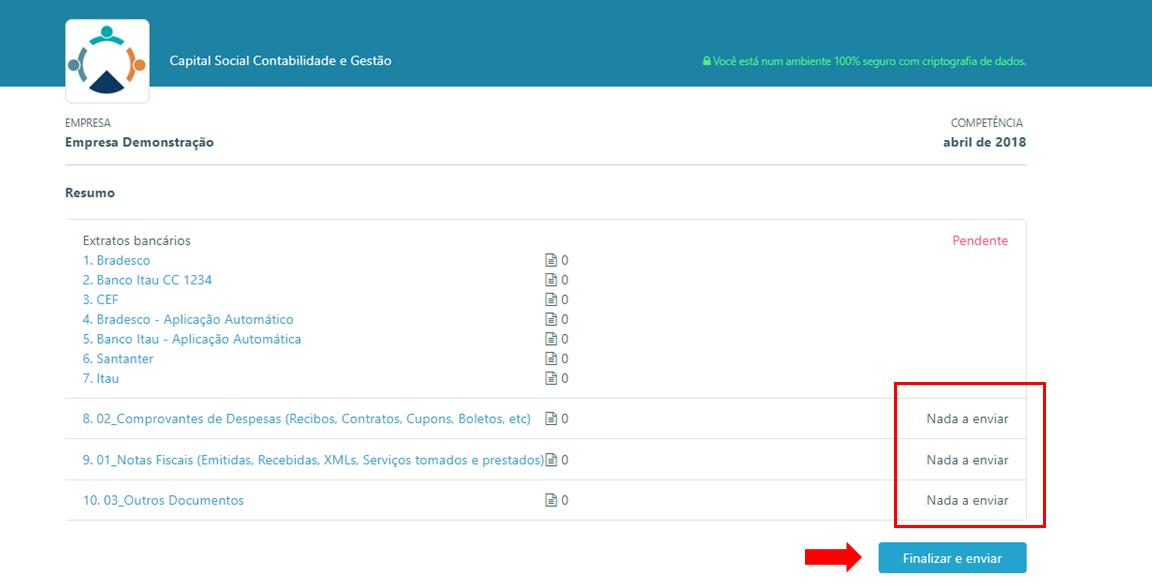
Task: Open the 6. Santanter statement link
Action: pyautogui.click(x=118, y=359)
